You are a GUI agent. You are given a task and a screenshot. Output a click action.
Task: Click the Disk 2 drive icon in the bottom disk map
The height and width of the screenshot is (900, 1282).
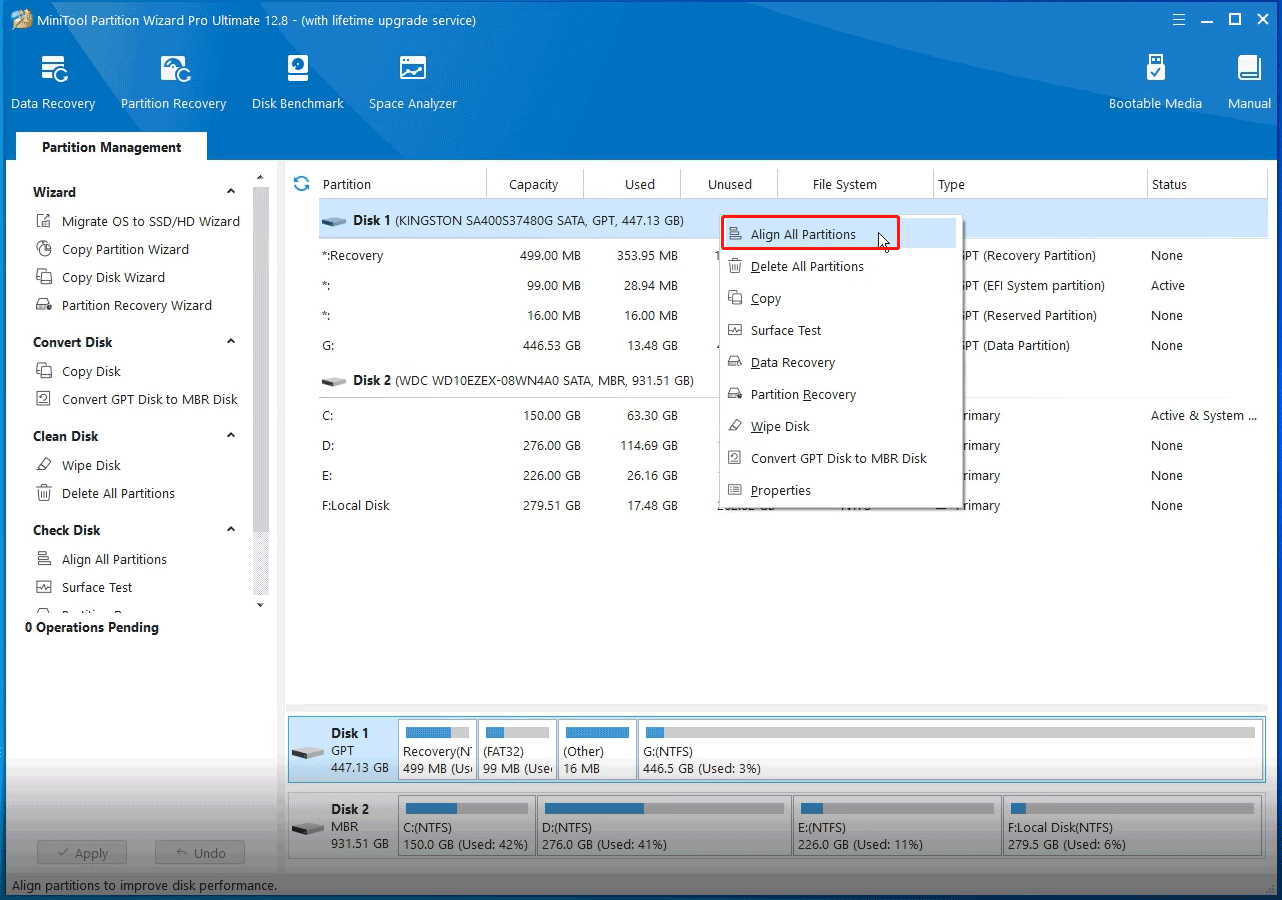pos(308,829)
